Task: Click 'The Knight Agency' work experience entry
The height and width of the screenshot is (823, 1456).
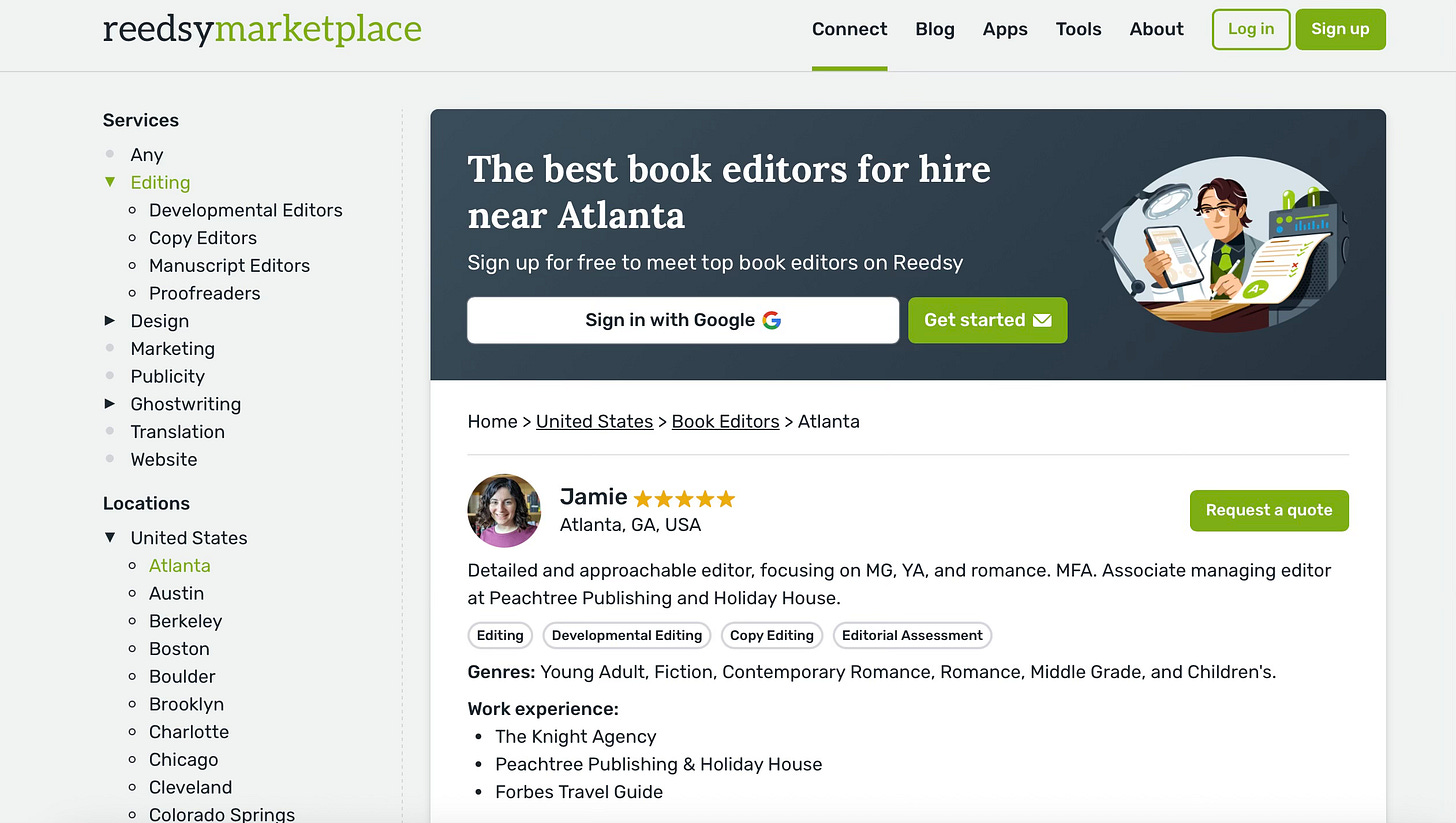Action: click(575, 737)
